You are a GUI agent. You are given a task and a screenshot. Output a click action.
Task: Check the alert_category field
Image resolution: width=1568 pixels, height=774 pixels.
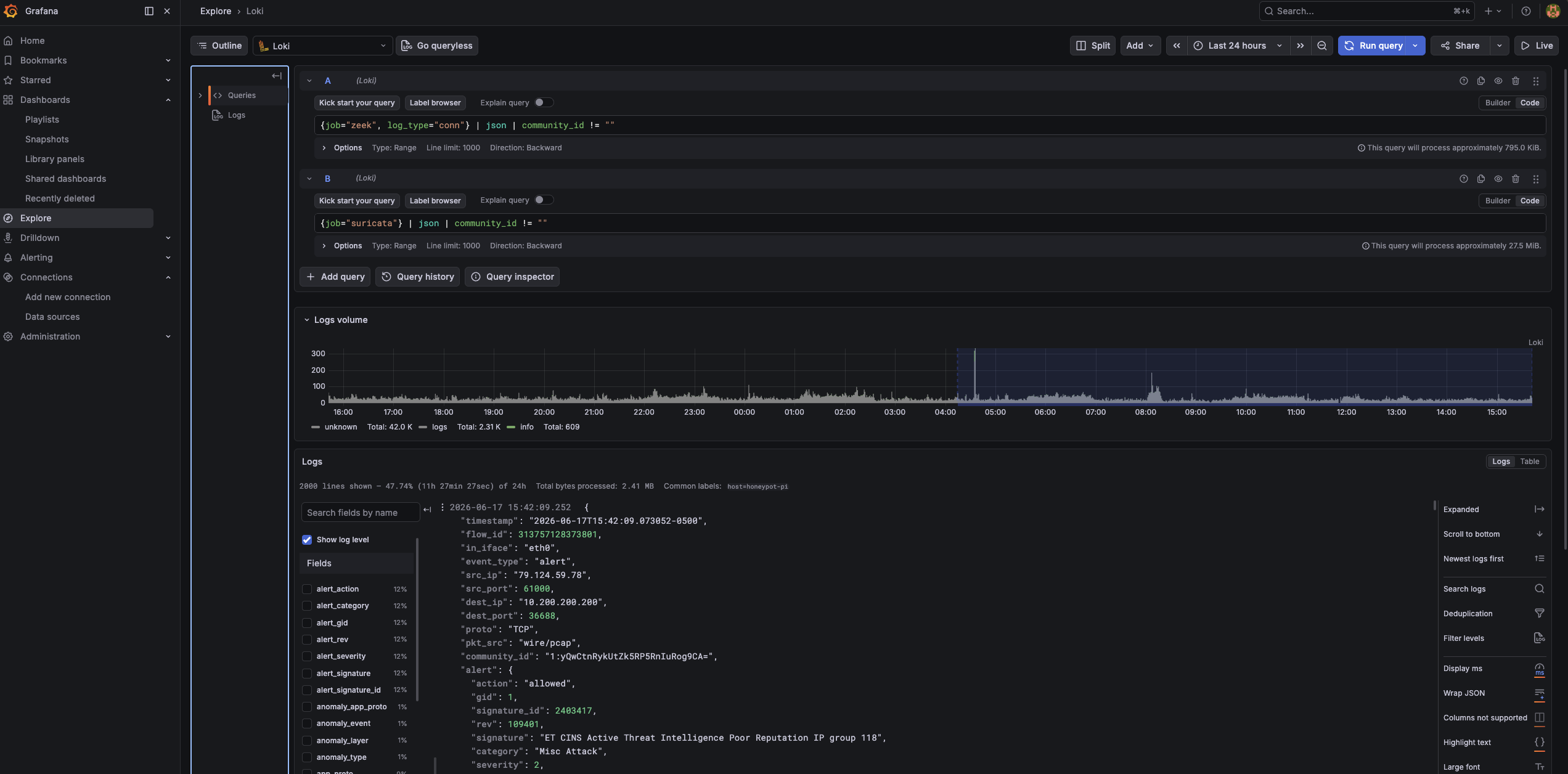(x=307, y=606)
